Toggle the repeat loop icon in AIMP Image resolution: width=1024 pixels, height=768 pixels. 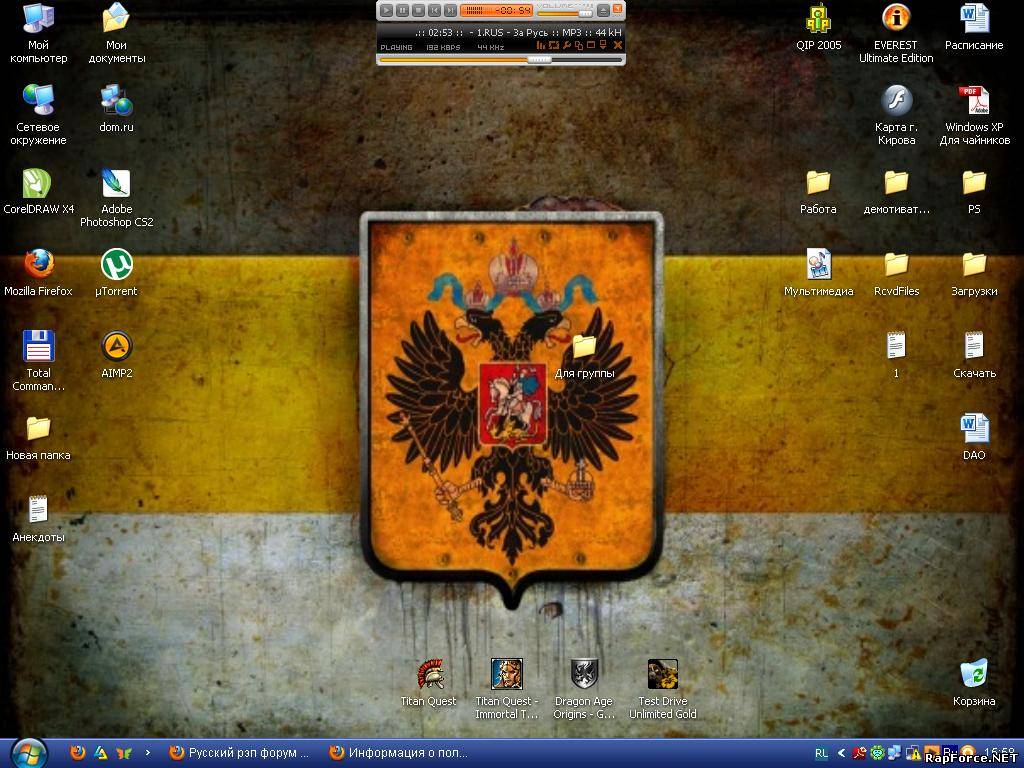tap(554, 45)
